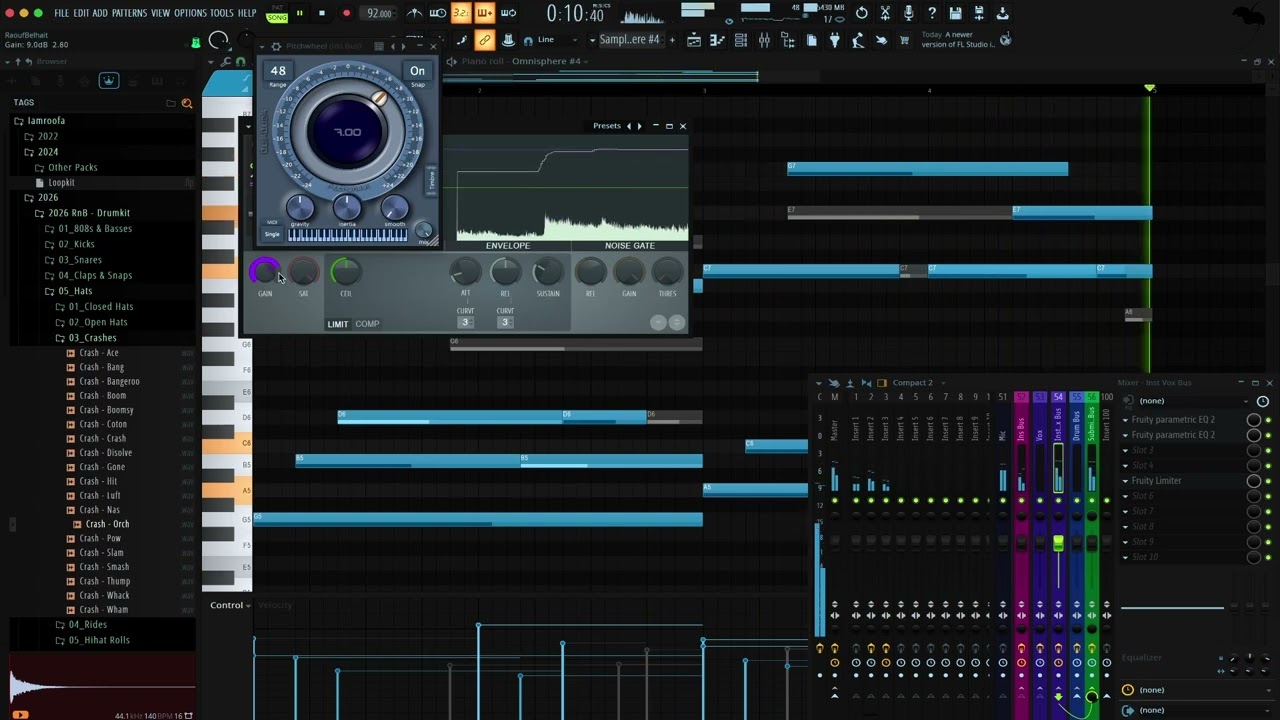Click the green fader handle on Inst Vox Bus
The width and height of the screenshot is (1280, 720).
pos(1058,543)
